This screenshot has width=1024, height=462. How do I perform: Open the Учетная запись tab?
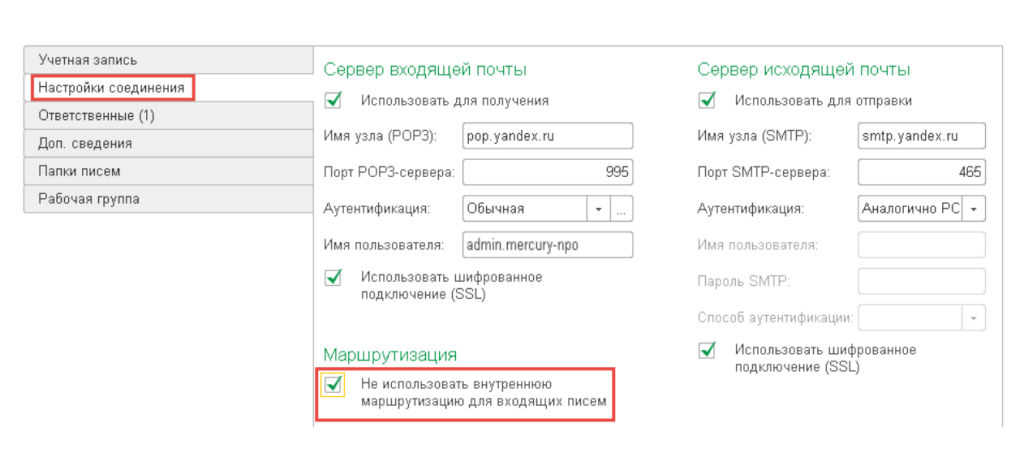[88, 60]
